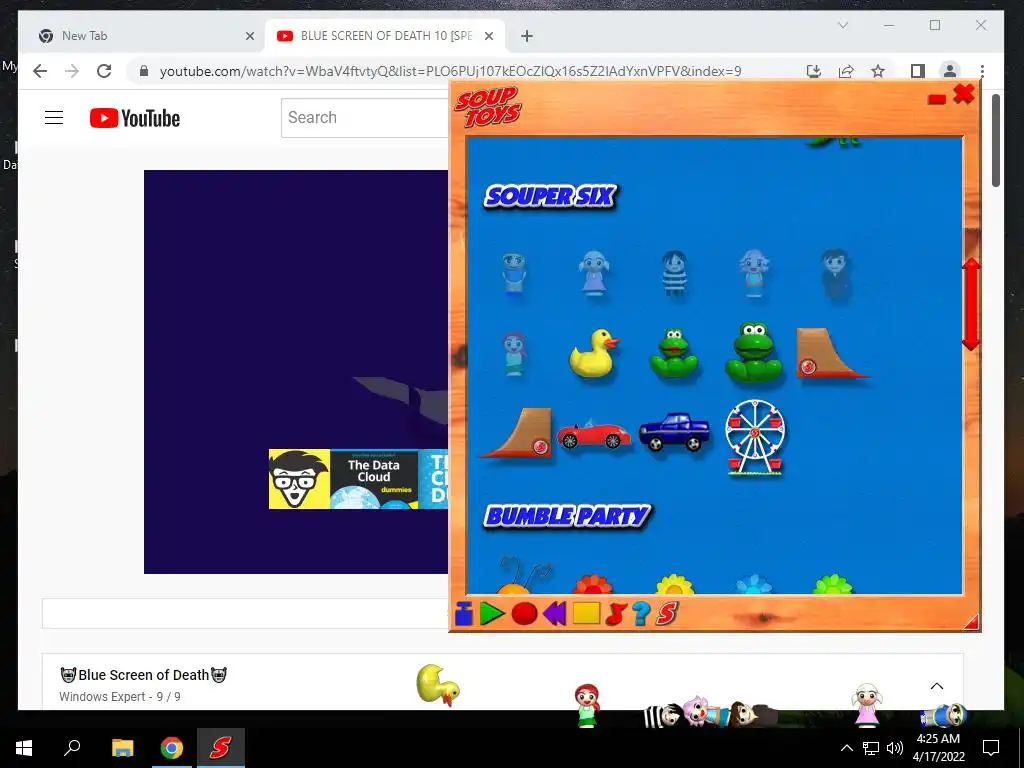The width and height of the screenshot is (1024, 768).
Task: Click the green play arrow in Soup Toys
Action: 492,614
